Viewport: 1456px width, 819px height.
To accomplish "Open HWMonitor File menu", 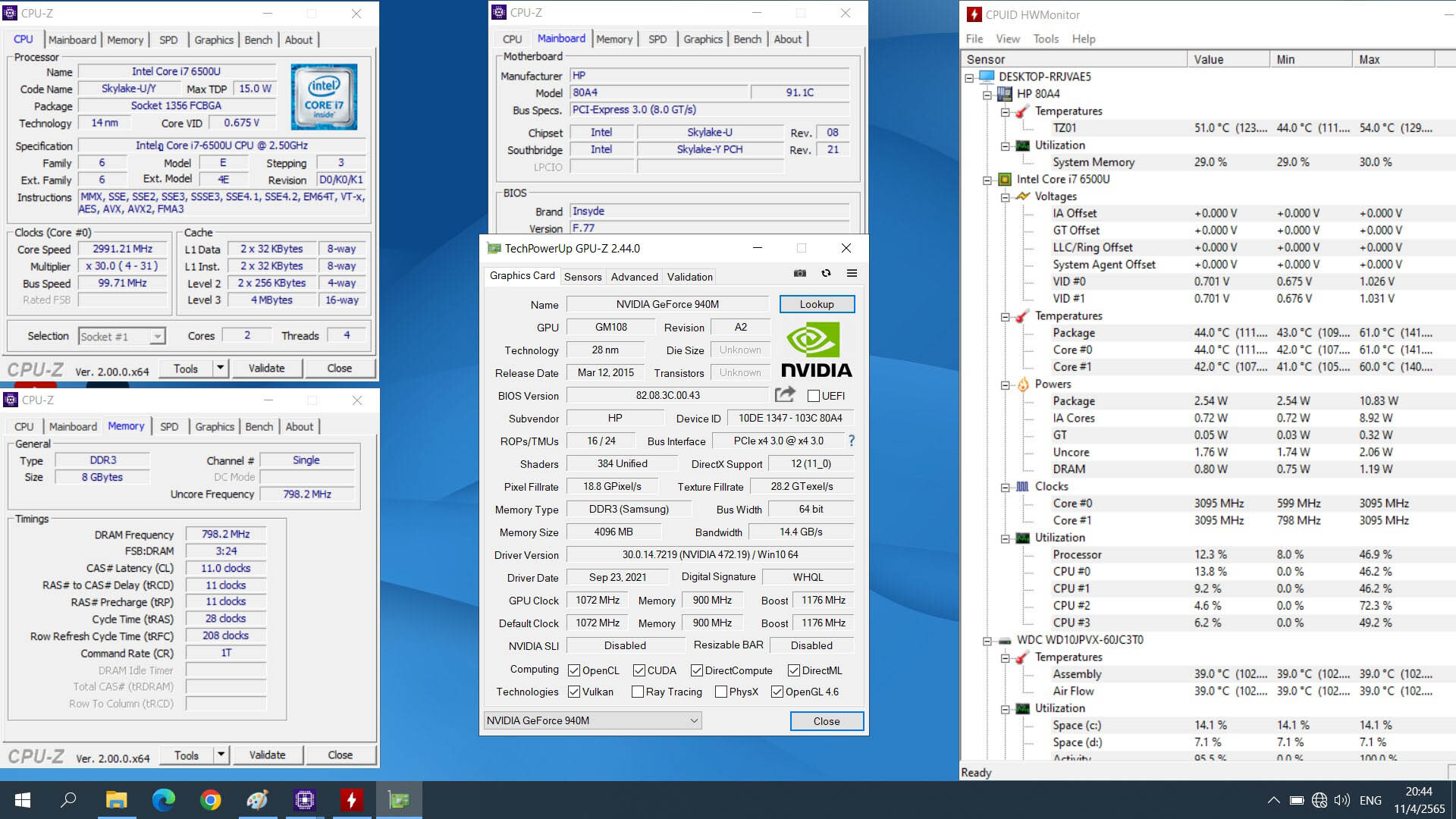I will (974, 39).
